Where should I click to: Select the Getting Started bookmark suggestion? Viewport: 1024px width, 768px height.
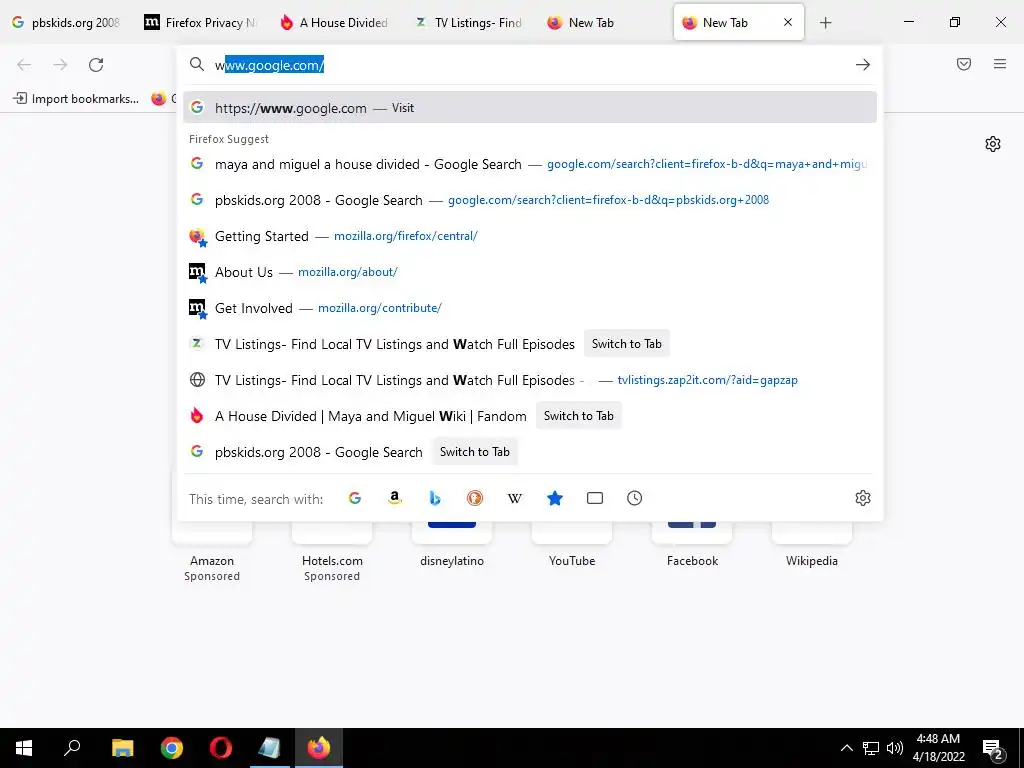530,236
